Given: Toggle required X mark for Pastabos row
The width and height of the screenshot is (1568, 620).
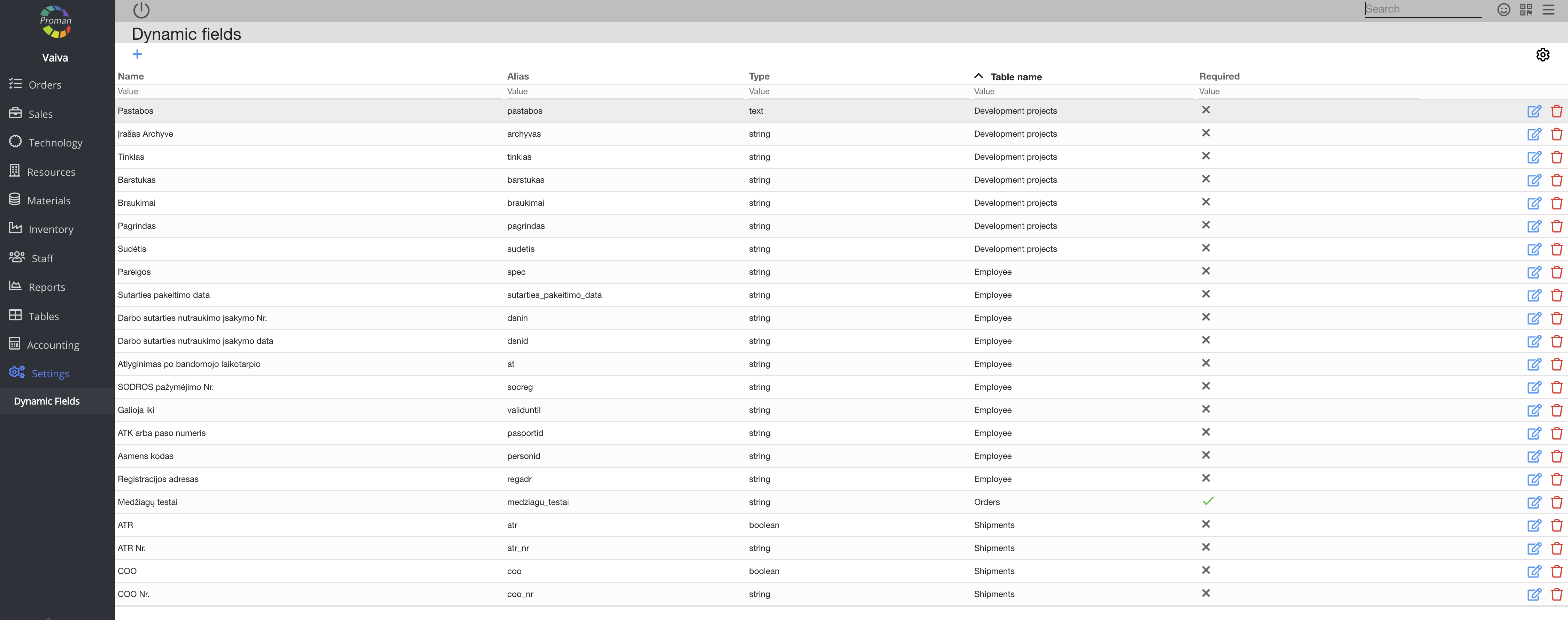Looking at the screenshot, I should pyautogui.click(x=1205, y=110).
